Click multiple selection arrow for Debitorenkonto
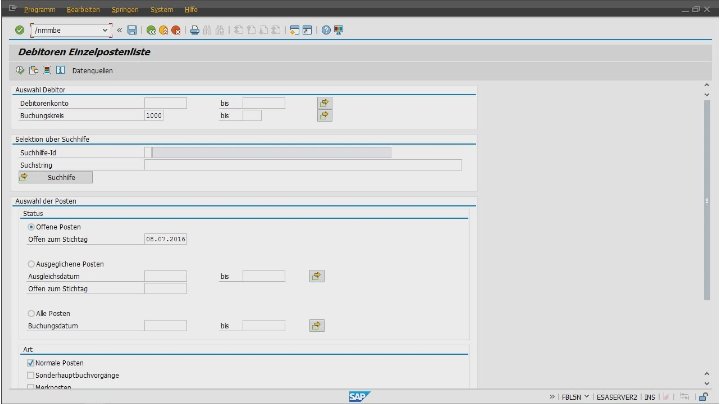This screenshot has width=720, height=404. coord(324,103)
